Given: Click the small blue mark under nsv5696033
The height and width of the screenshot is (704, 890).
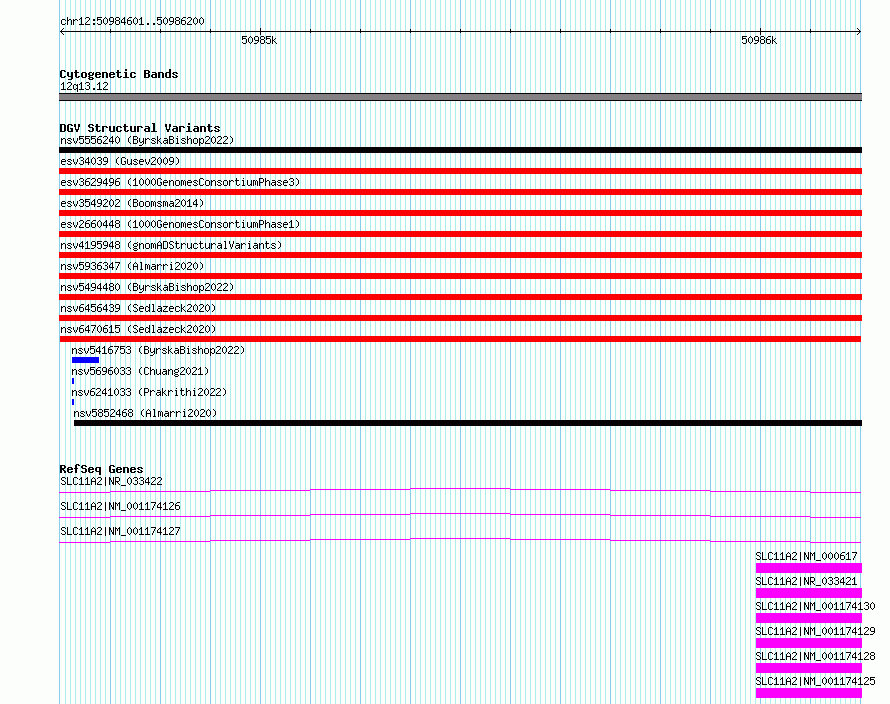Looking at the screenshot, I should click(x=73, y=381).
